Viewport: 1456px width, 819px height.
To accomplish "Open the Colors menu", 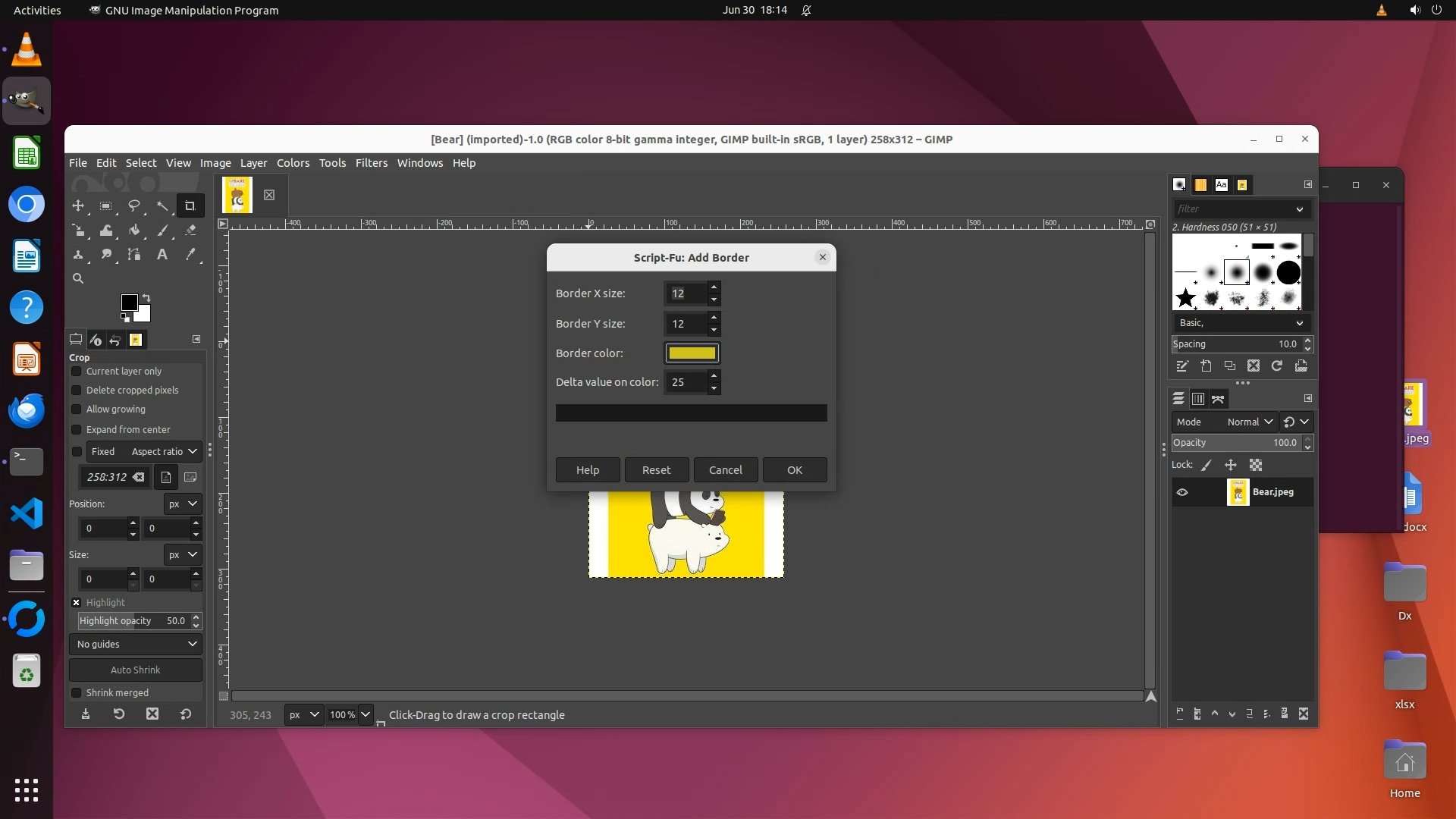I will 293,163.
